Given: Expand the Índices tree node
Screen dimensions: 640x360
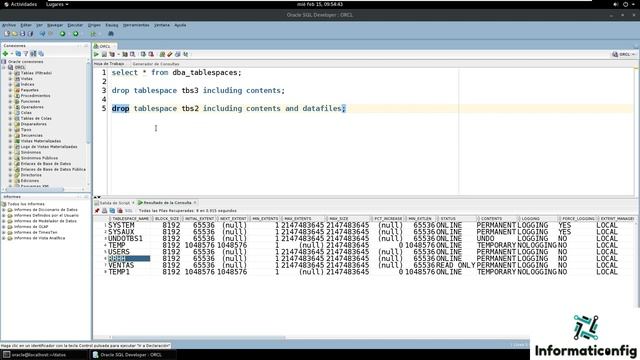Looking at the screenshot, I should point(11,84).
